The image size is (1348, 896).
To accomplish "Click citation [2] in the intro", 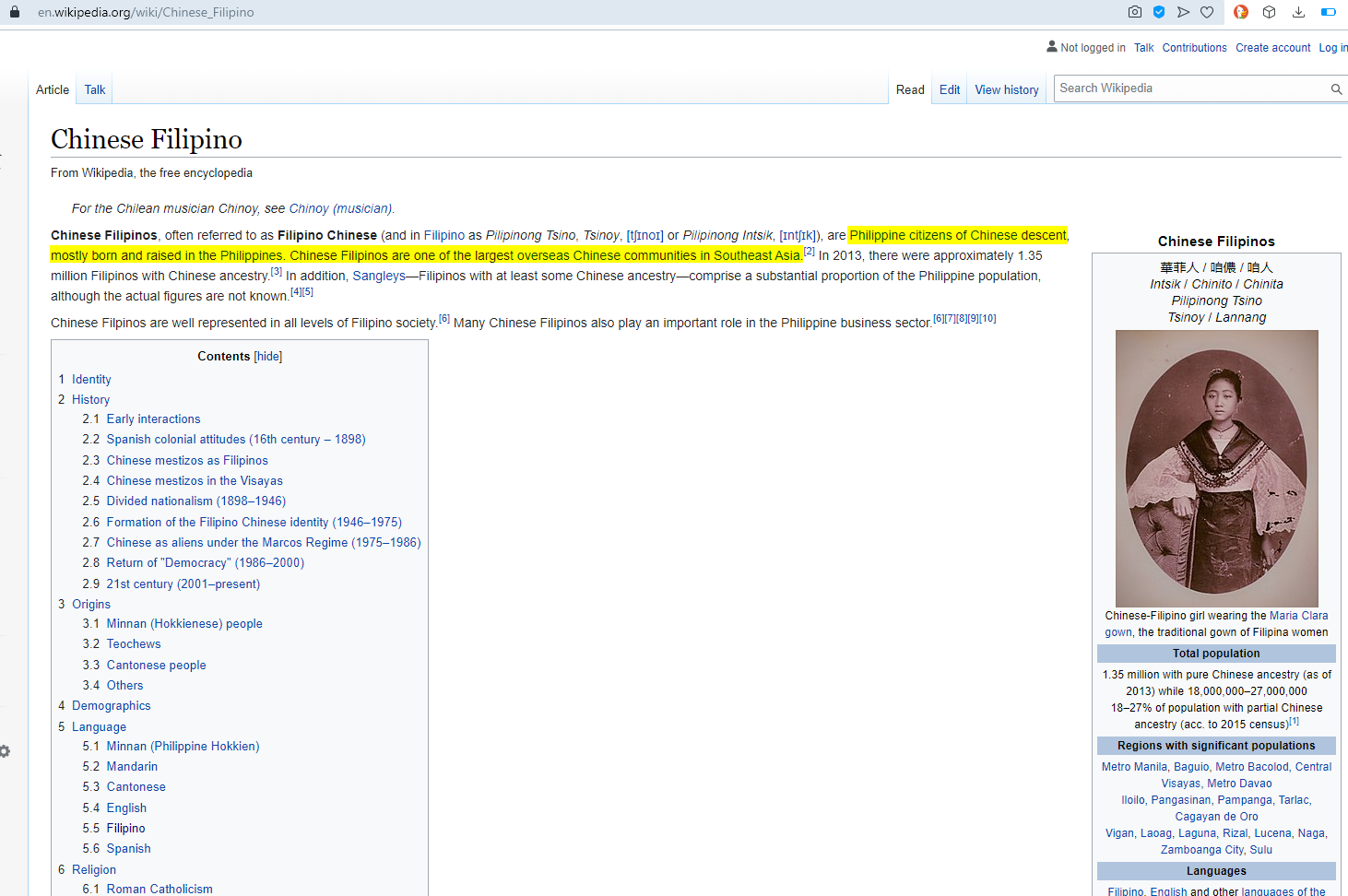I will click(x=809, y=251).
